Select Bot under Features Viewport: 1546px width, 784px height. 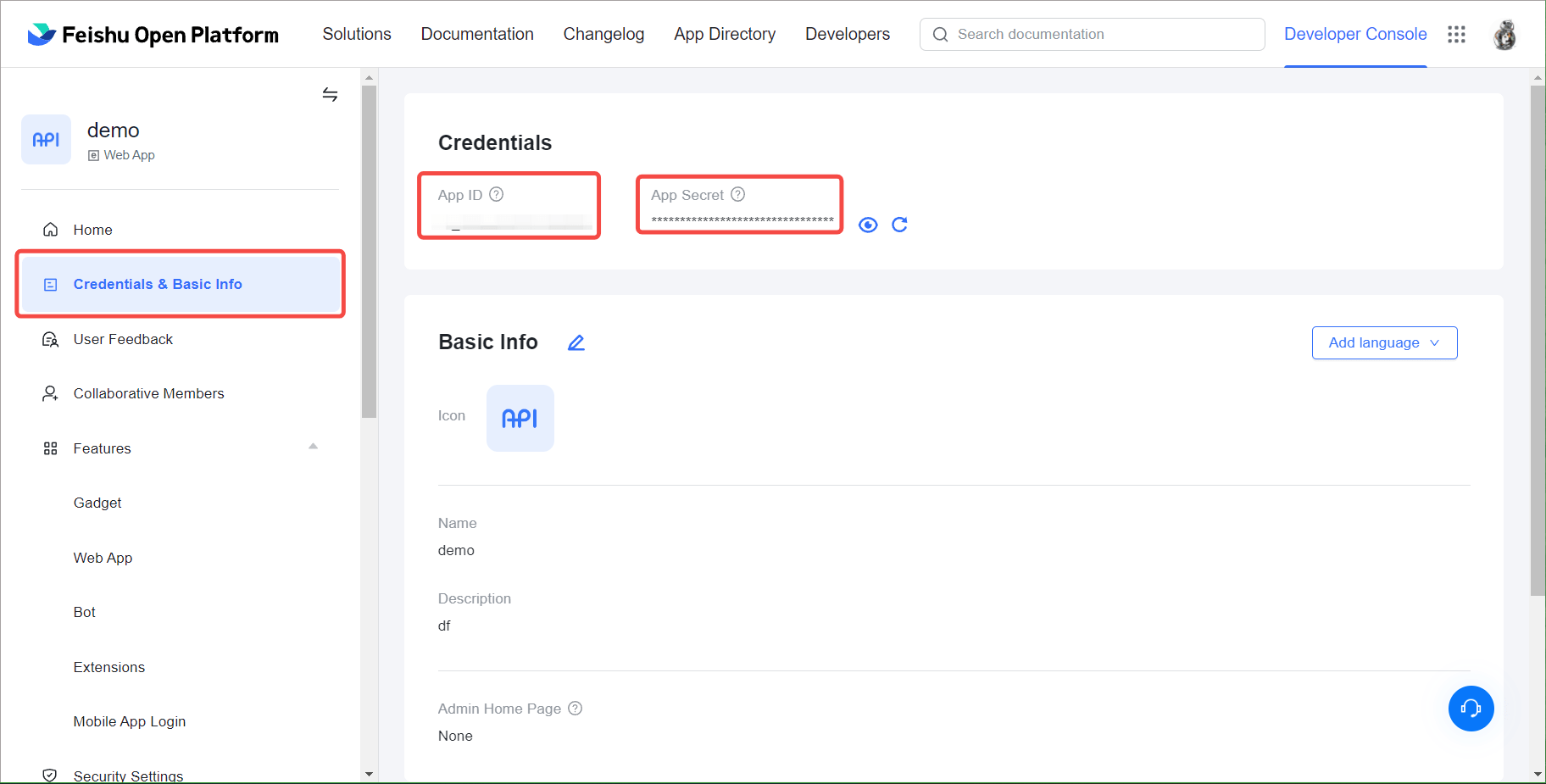click(x=85, y=612)
